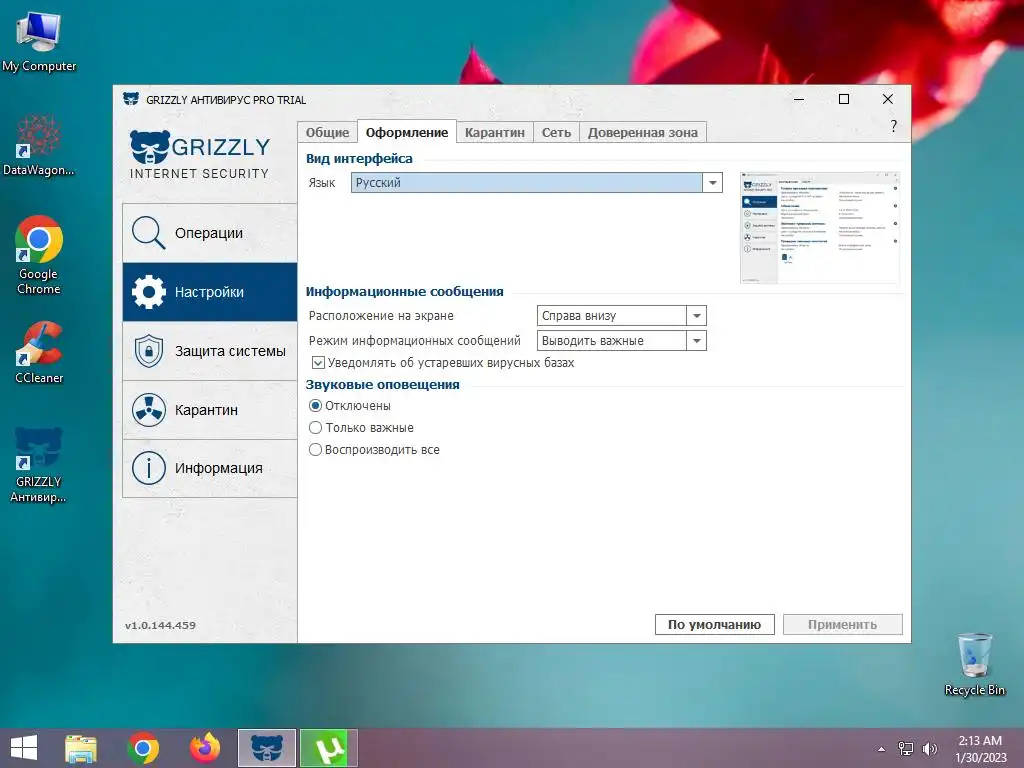Image resolution: width=1024 pixels, height=768 pixels.
Task: Switch to the Общие tab
Action: 327,132
